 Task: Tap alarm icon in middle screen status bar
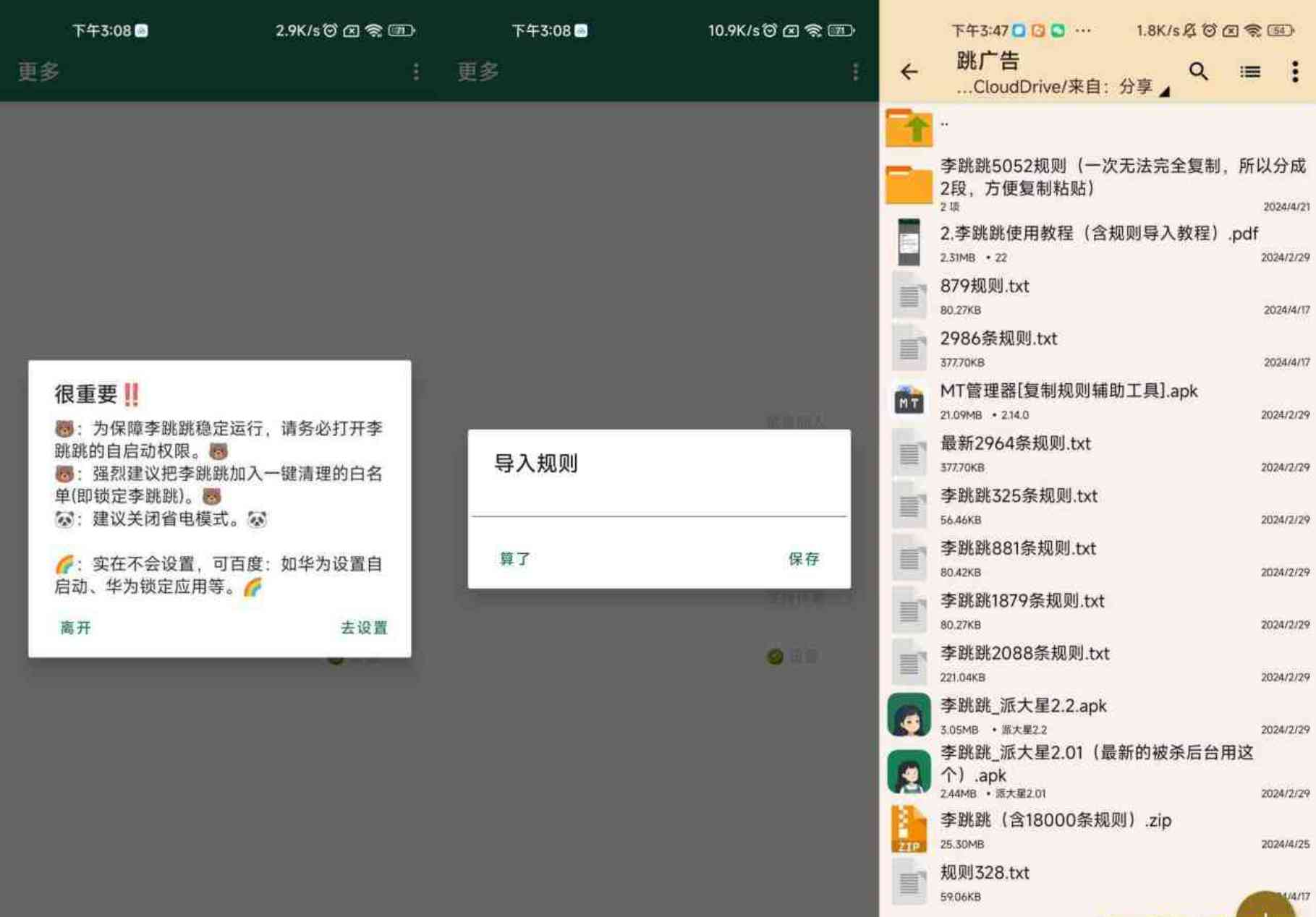click(x=770, y=30)
